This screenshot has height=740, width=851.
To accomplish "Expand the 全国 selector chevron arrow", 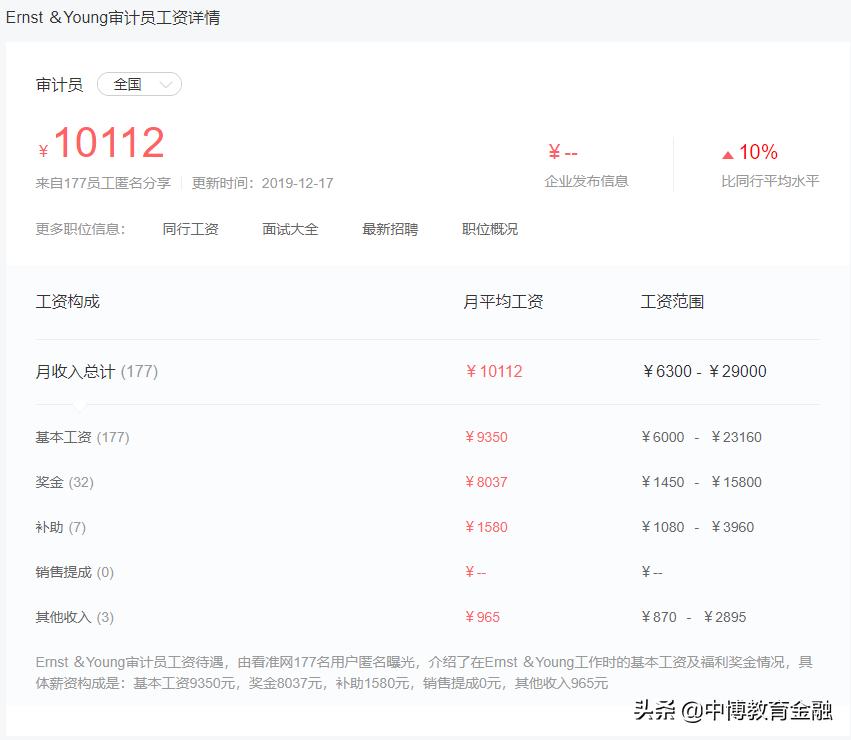I will [165, 85].
